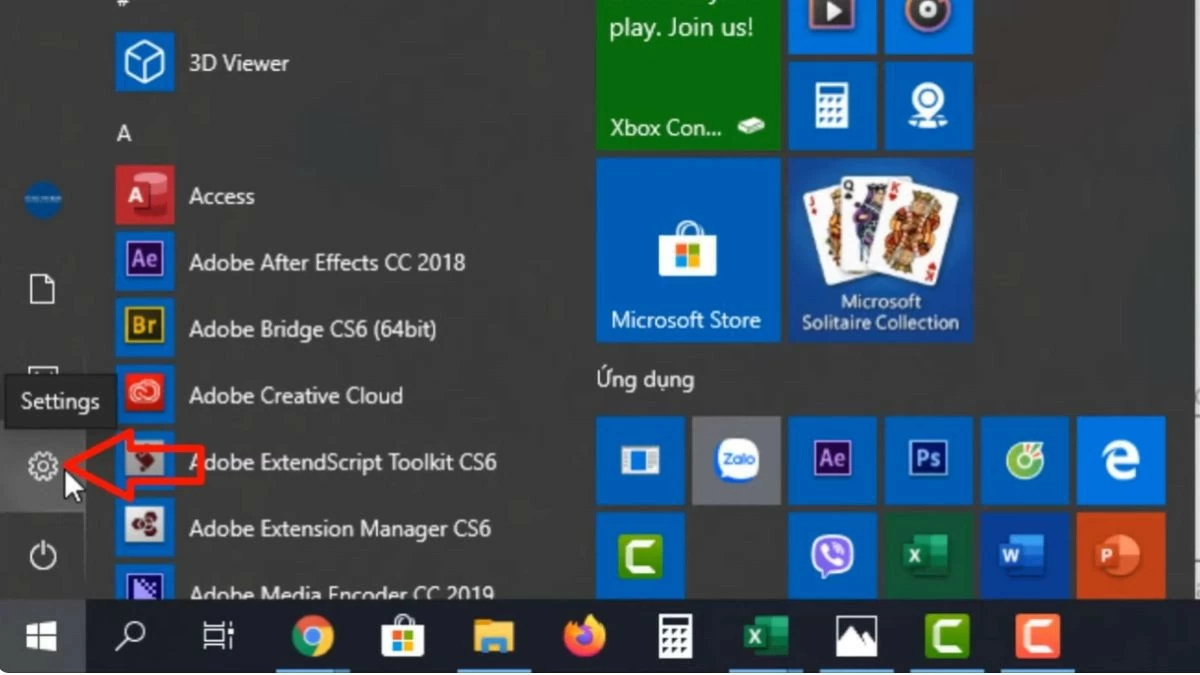
Task: Open the PowerPoint tile
Action: pos(1120,556)
